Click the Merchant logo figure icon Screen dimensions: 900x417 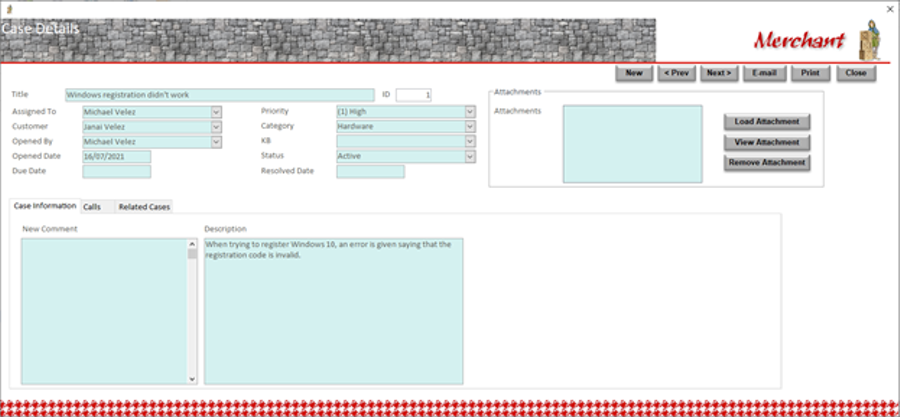[869, 40]
